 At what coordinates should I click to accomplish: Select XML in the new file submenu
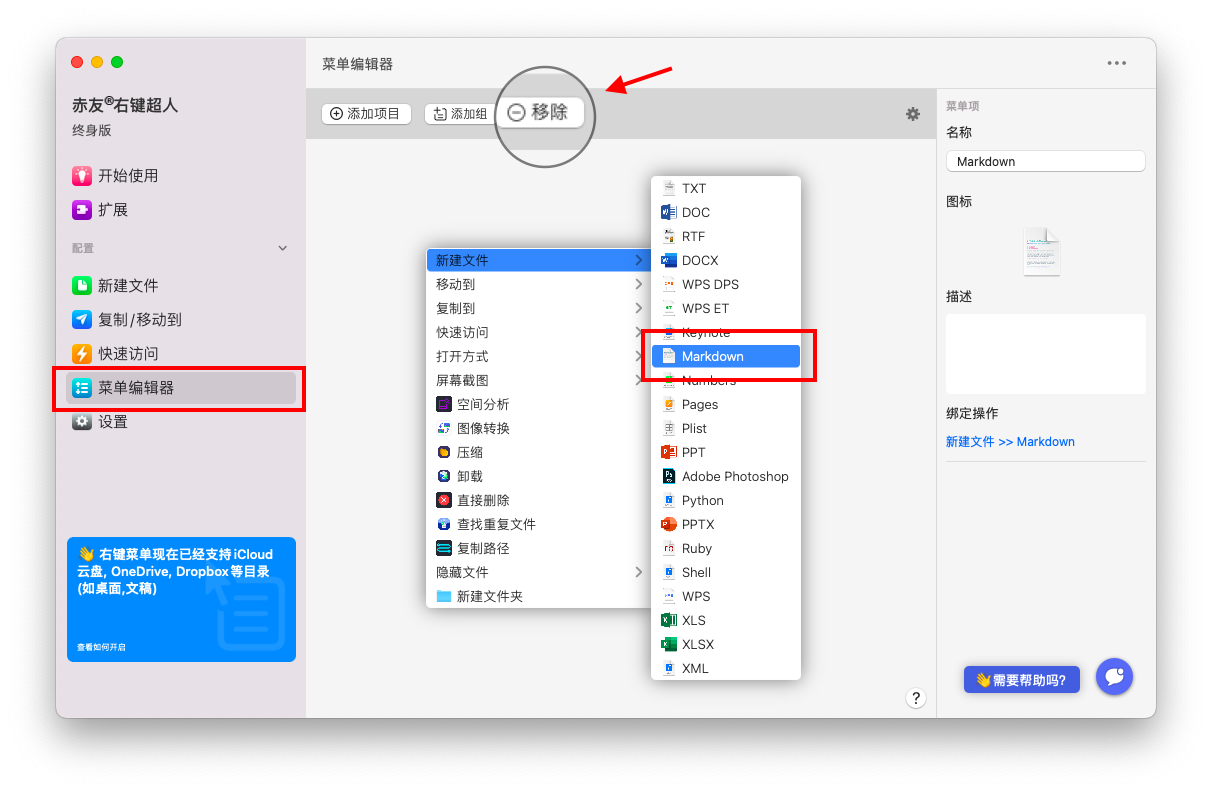click(x=726, y=668)
